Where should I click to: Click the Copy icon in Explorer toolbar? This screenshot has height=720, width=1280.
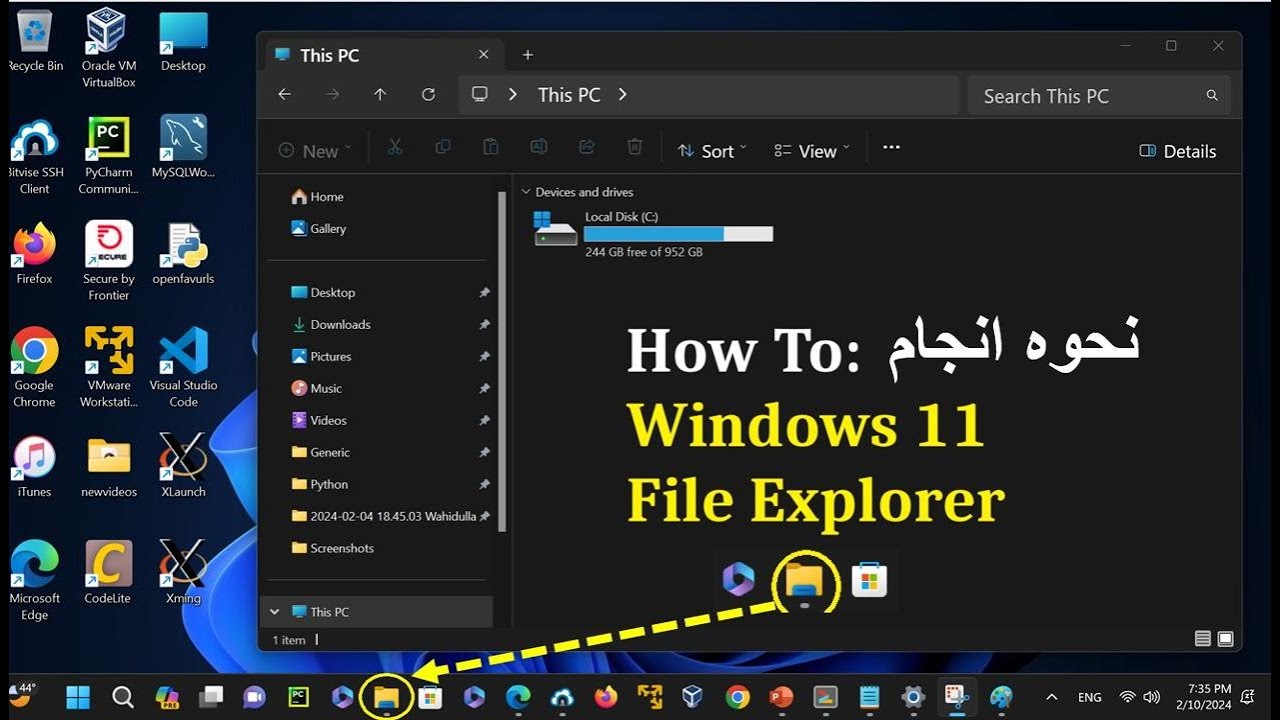pyautogui.click(x=443, y=148)
